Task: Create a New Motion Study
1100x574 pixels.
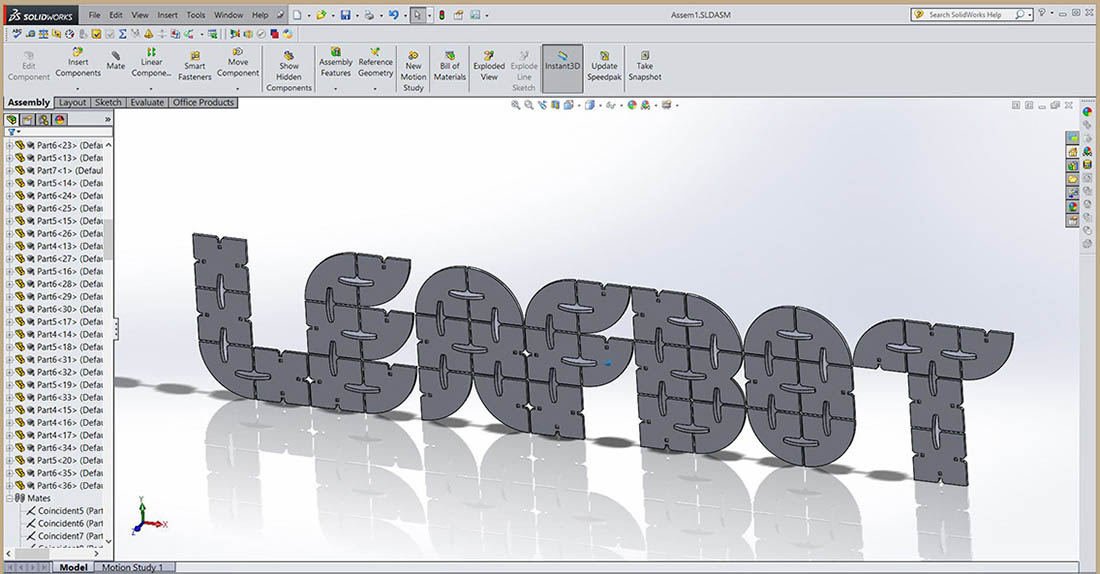Action: click(413, 71)
